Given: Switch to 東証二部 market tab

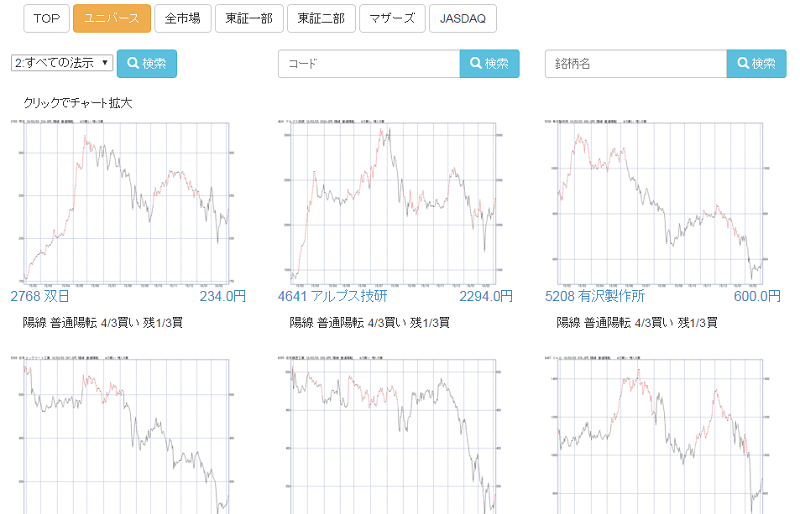Looking at the screenshot, I should click(320, 18).
